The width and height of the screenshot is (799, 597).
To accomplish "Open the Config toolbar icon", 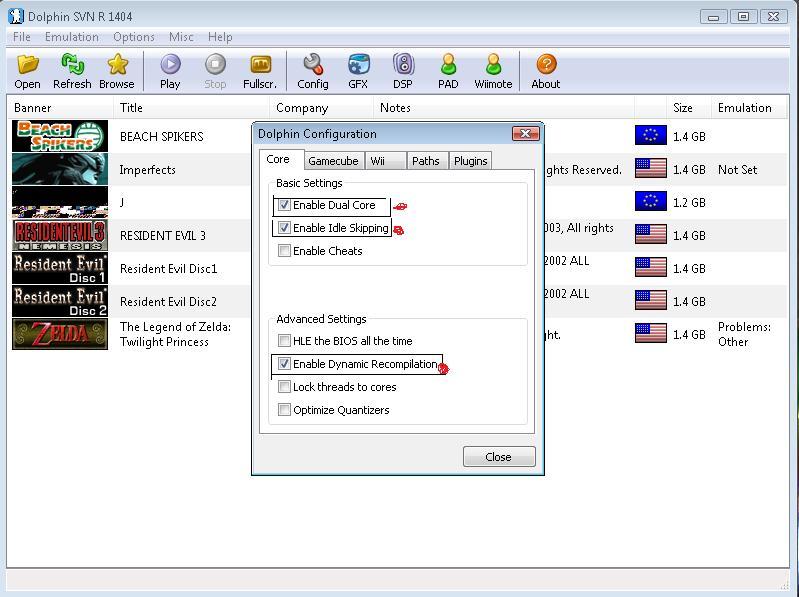I will (x=313, y=64).
